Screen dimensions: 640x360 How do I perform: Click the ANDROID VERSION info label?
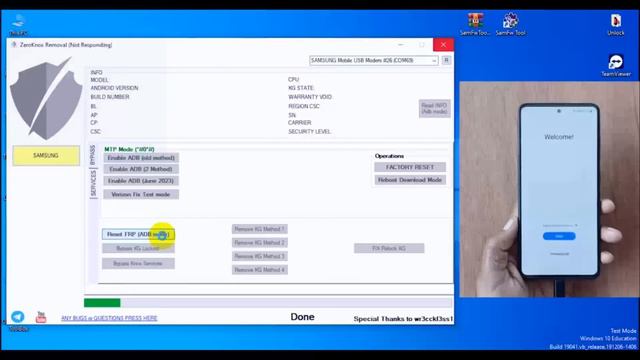[114, 88]
